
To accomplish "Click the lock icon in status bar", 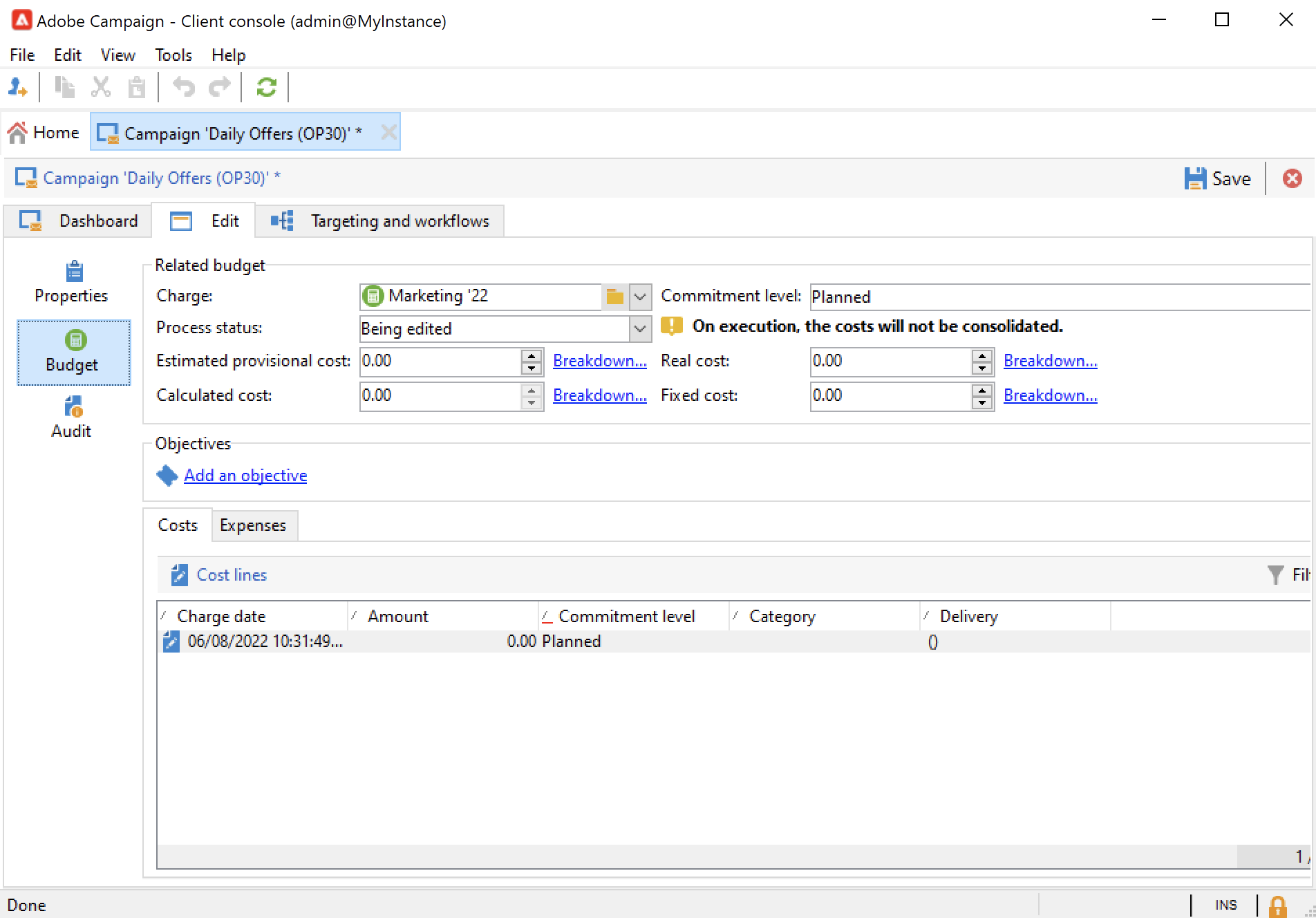I will (x=1278, y=906).
